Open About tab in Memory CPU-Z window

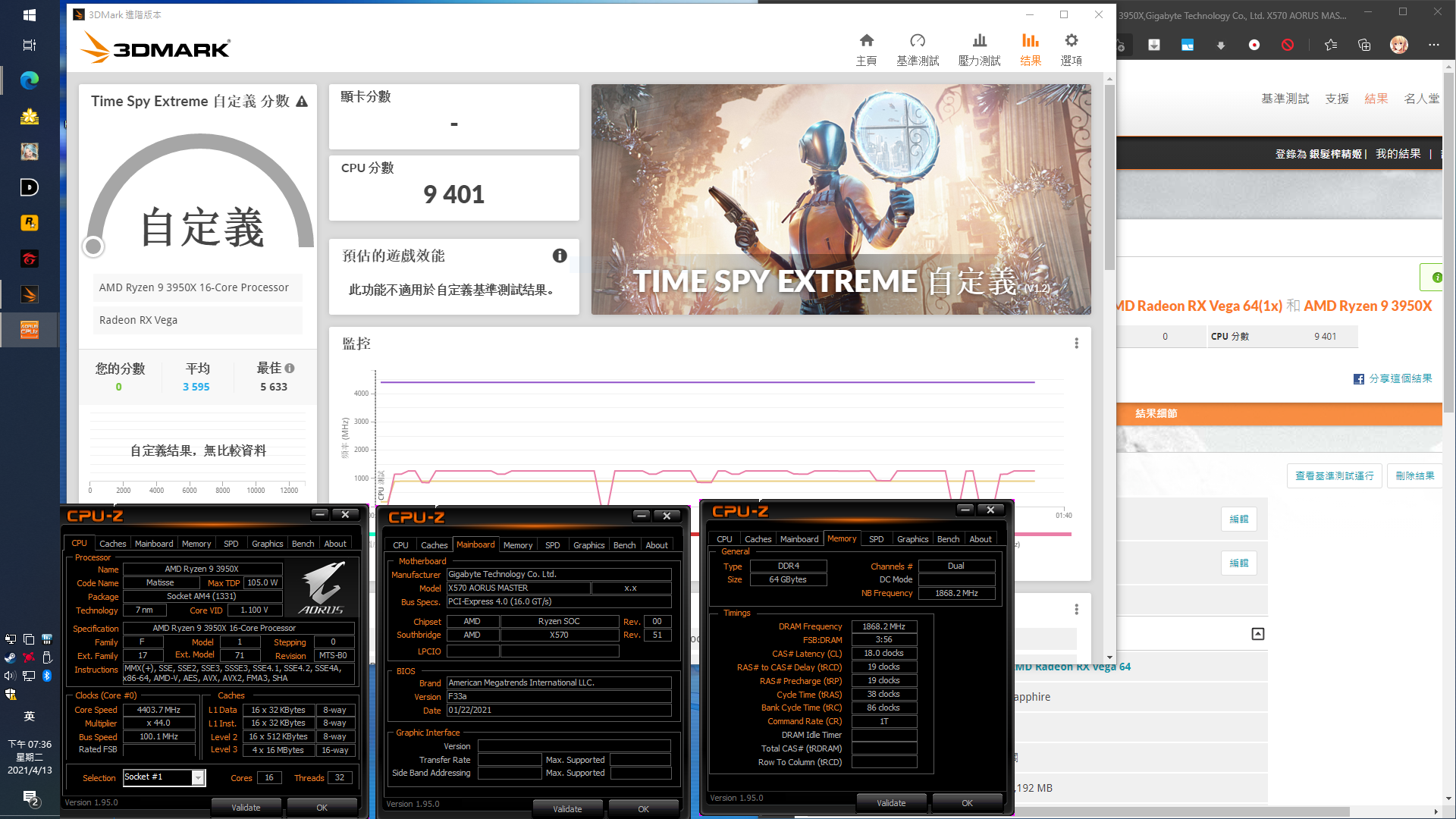pos(981,539)
